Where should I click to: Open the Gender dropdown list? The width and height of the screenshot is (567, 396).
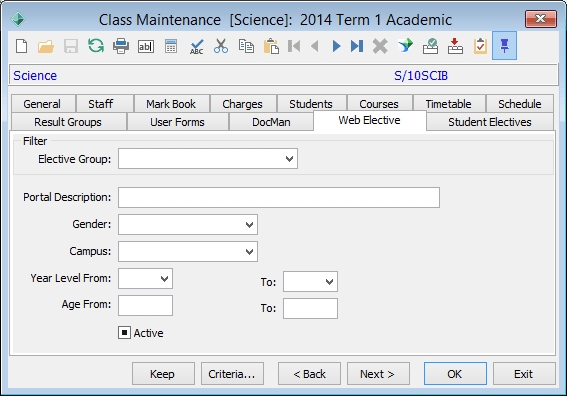(249, 225)
